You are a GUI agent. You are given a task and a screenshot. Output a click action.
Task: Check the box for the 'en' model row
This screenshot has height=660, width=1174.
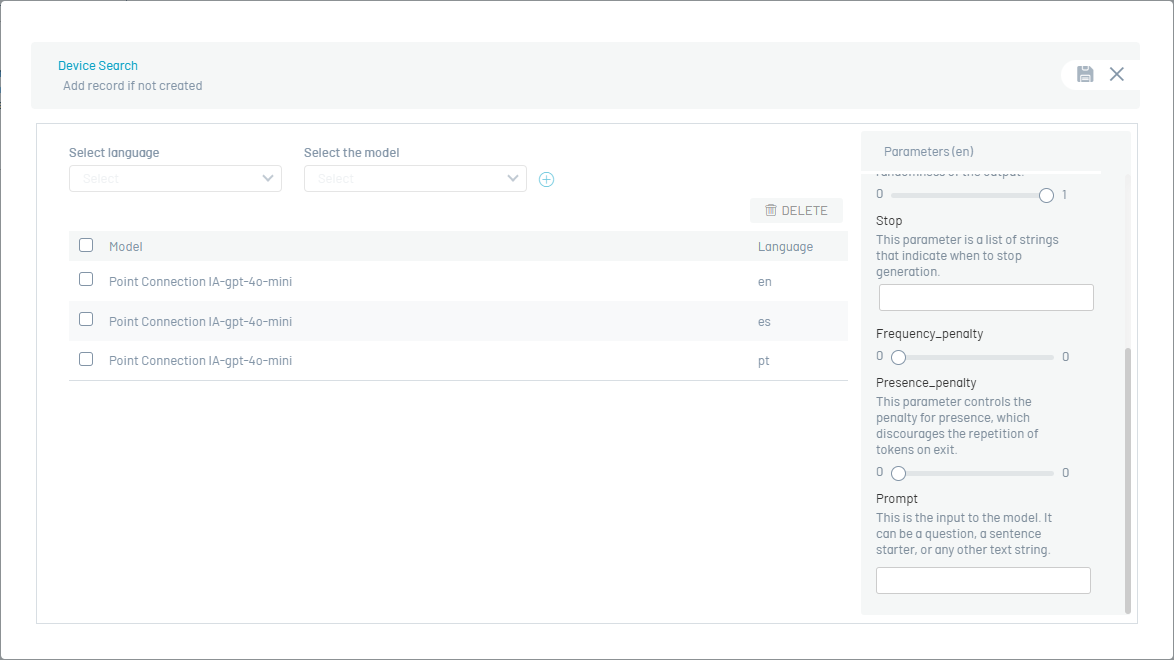pos(86,280)
